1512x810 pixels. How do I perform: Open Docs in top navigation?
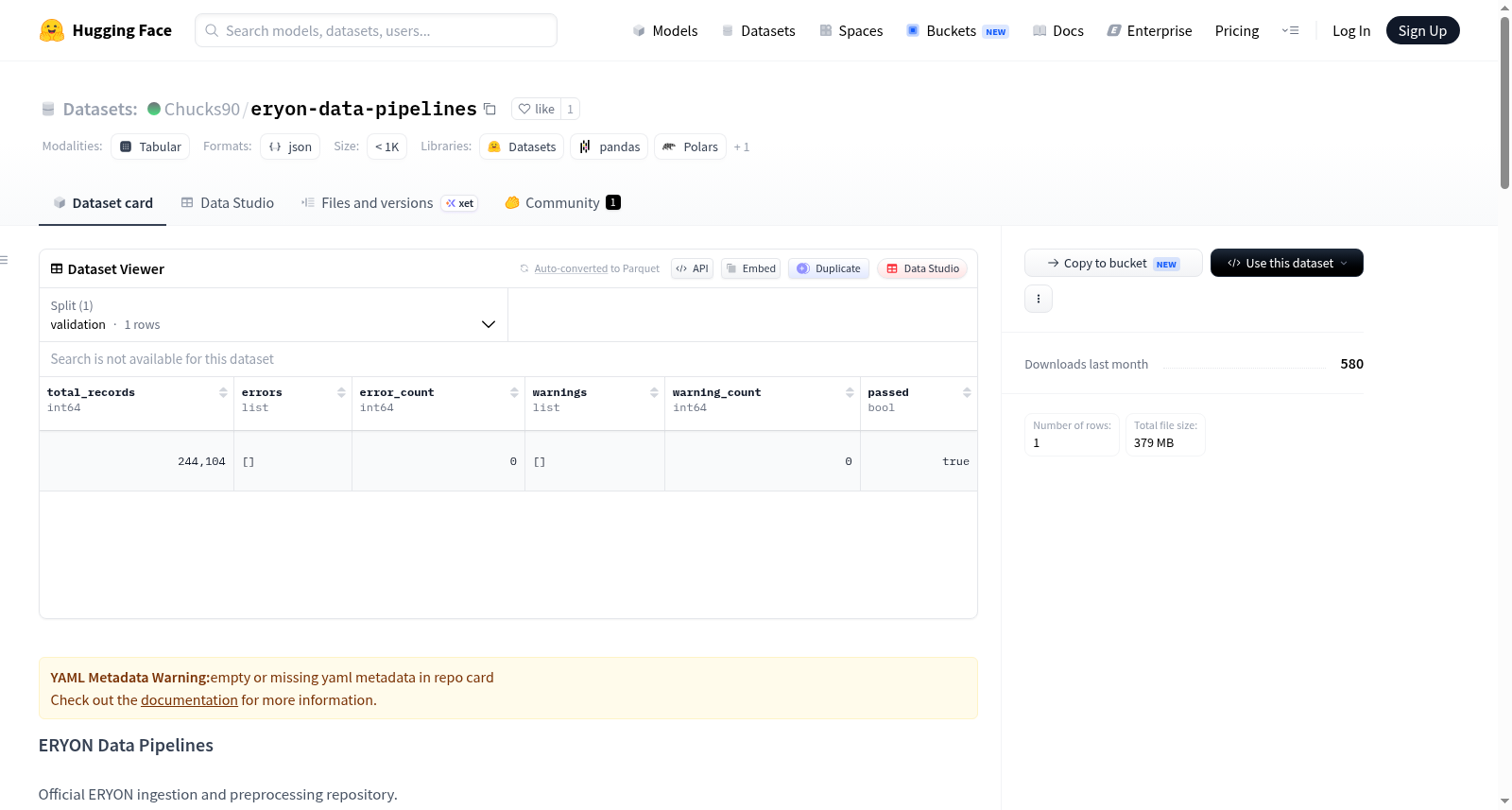[1058, 30]
